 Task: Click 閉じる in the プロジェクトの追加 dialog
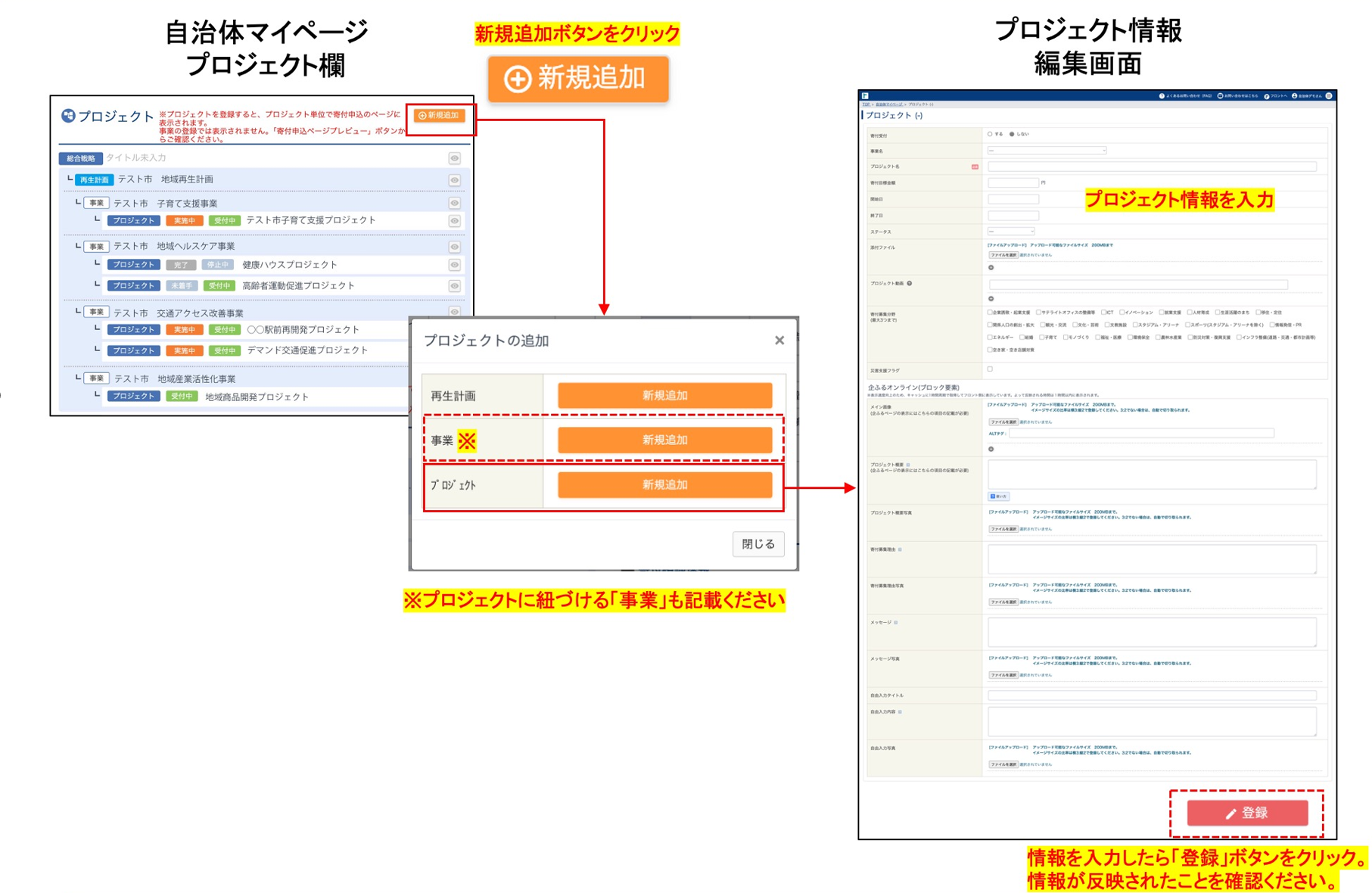click(x=757, y=544)
